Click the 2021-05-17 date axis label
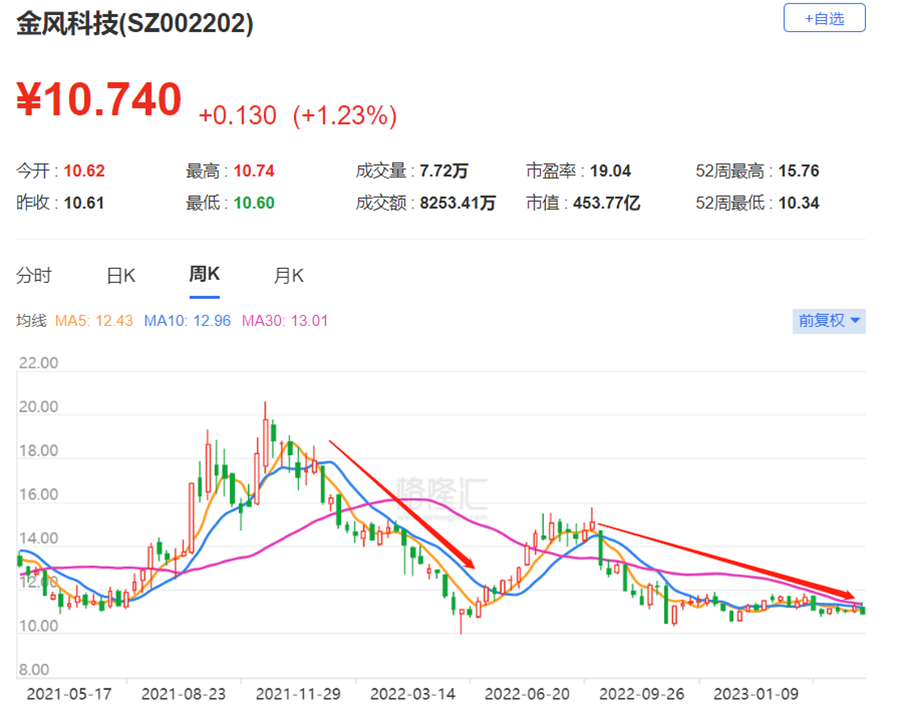The image size is (897, 708). point(69,694)
